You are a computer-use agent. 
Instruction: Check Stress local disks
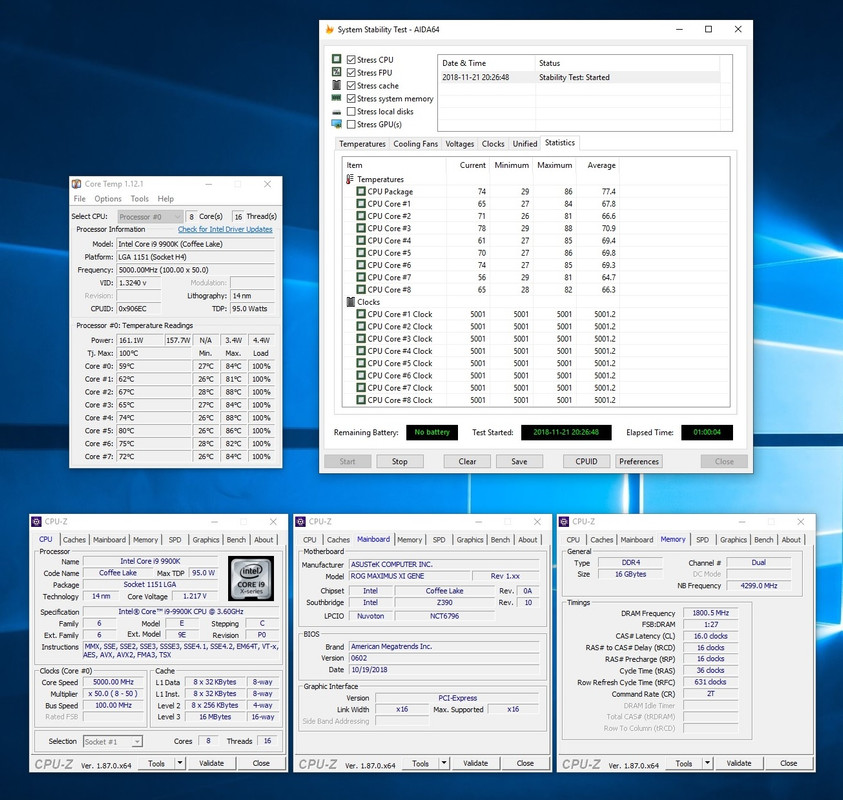[x=351, y=111]
